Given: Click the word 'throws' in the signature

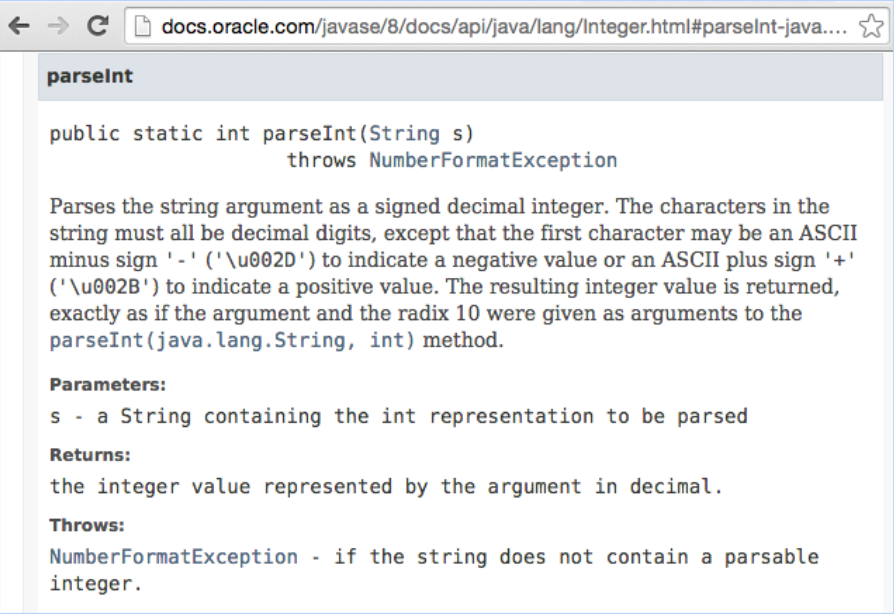Looking at the screenshot, I should 322,160.
